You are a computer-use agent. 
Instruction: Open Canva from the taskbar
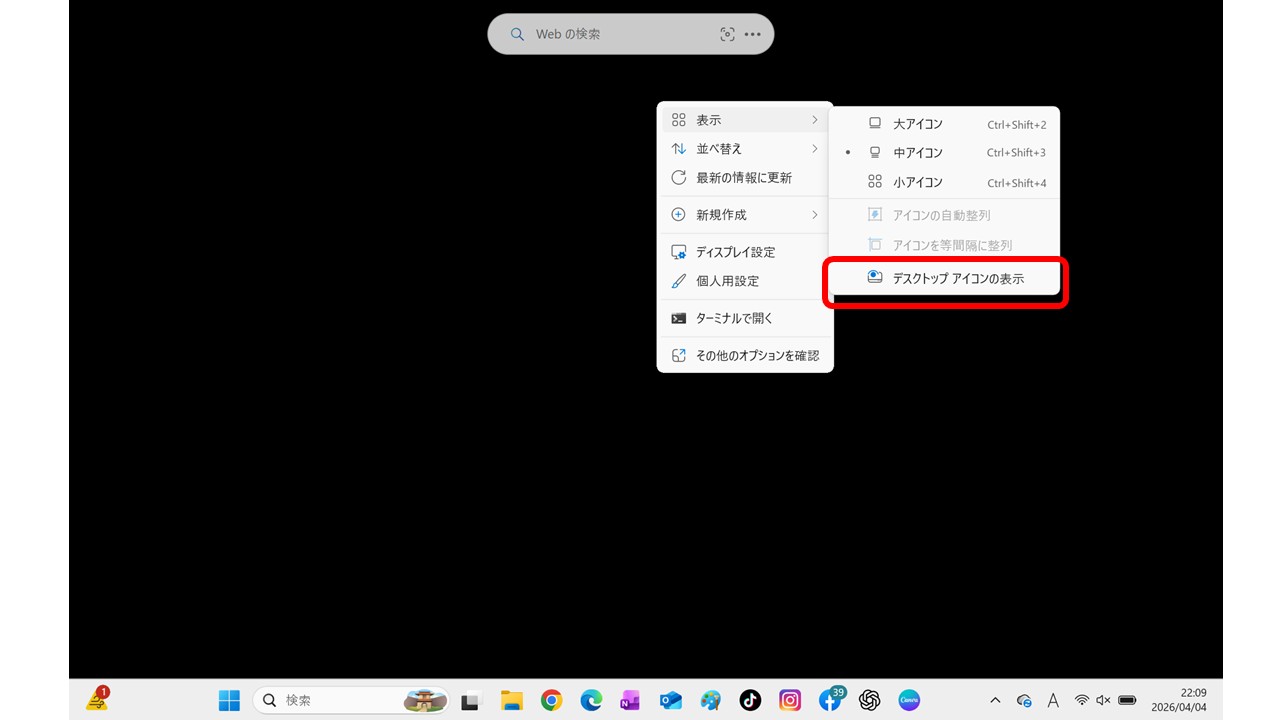click(909, 700)
